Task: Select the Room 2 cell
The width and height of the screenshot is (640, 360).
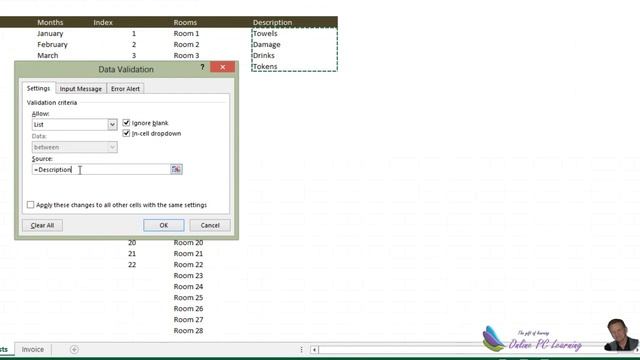Action: coord(187,44)
